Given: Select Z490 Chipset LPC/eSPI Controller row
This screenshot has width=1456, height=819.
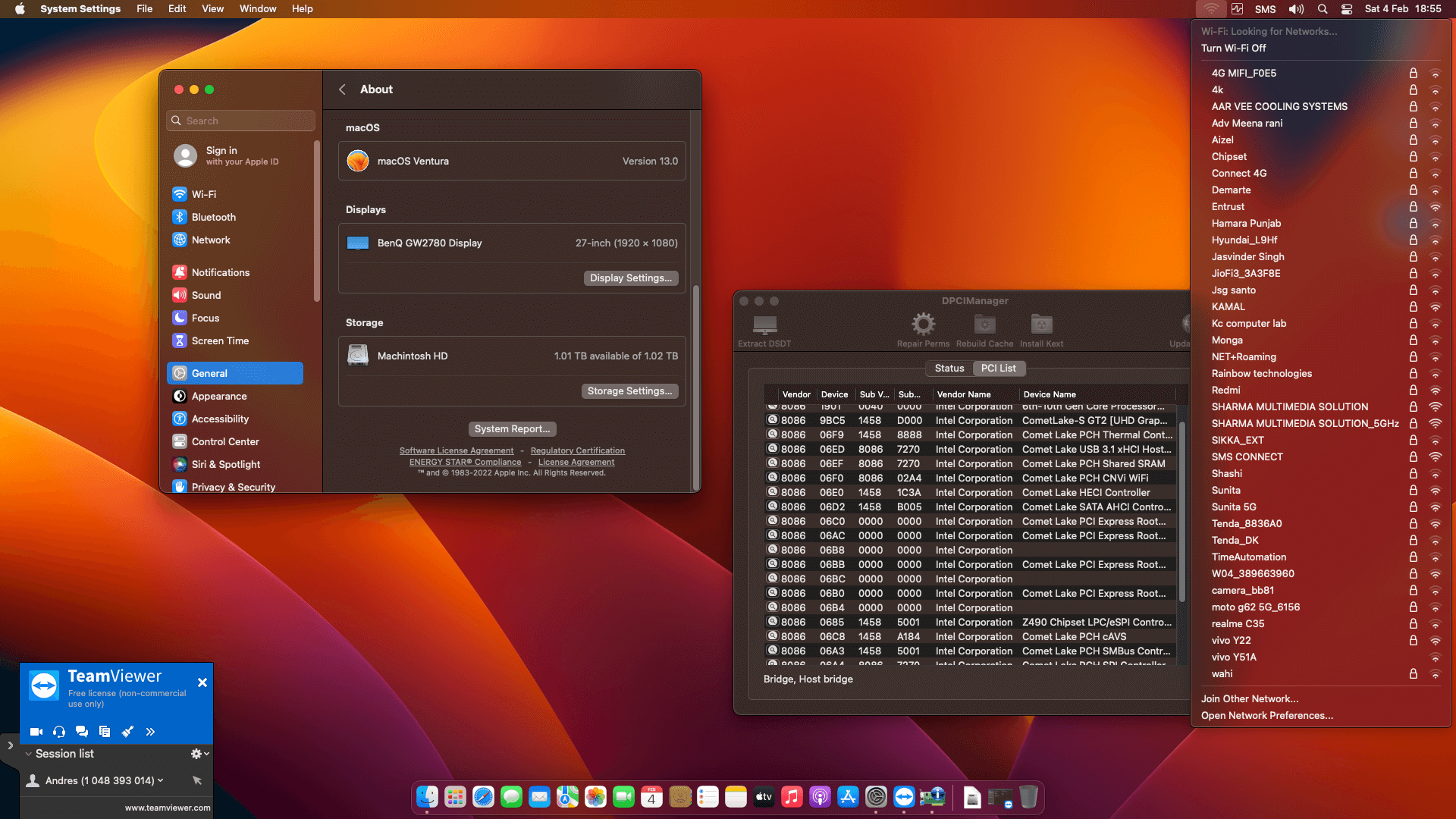Looking at the screenshot, I should [971, 623].
